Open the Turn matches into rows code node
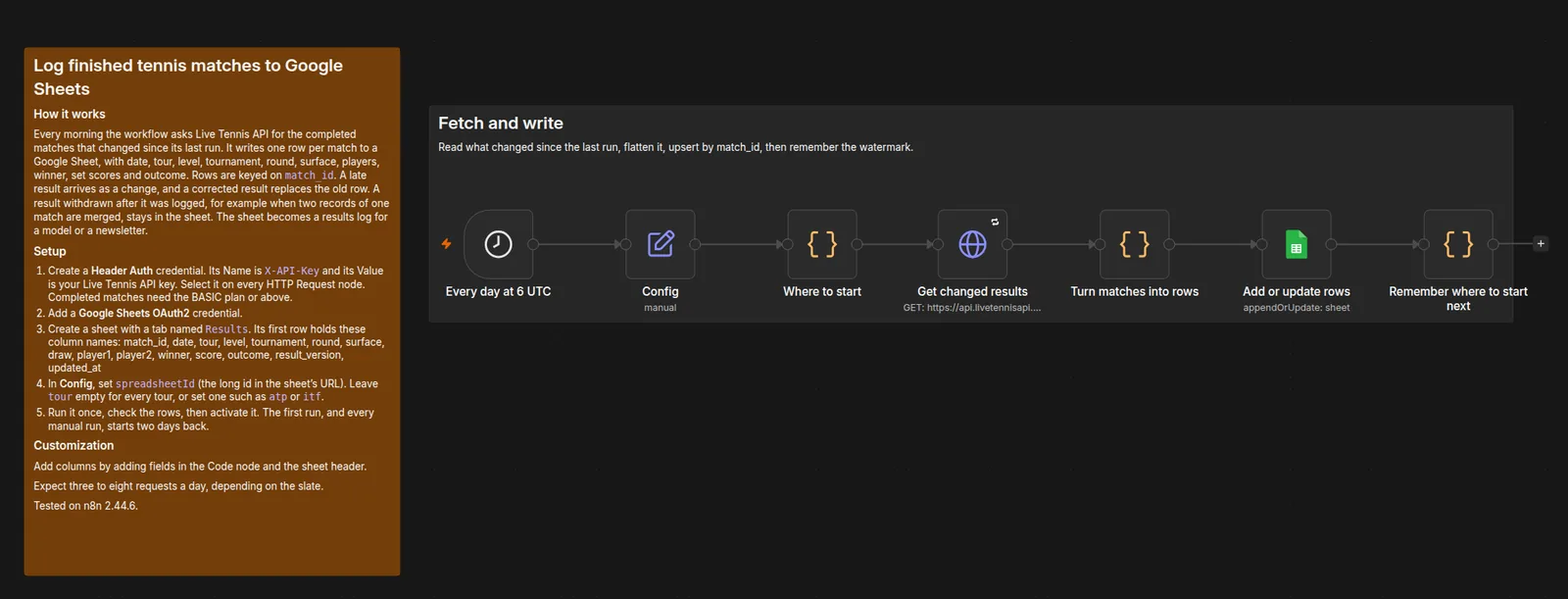This screenshot has width=1568, height=599. [1134, 244]
